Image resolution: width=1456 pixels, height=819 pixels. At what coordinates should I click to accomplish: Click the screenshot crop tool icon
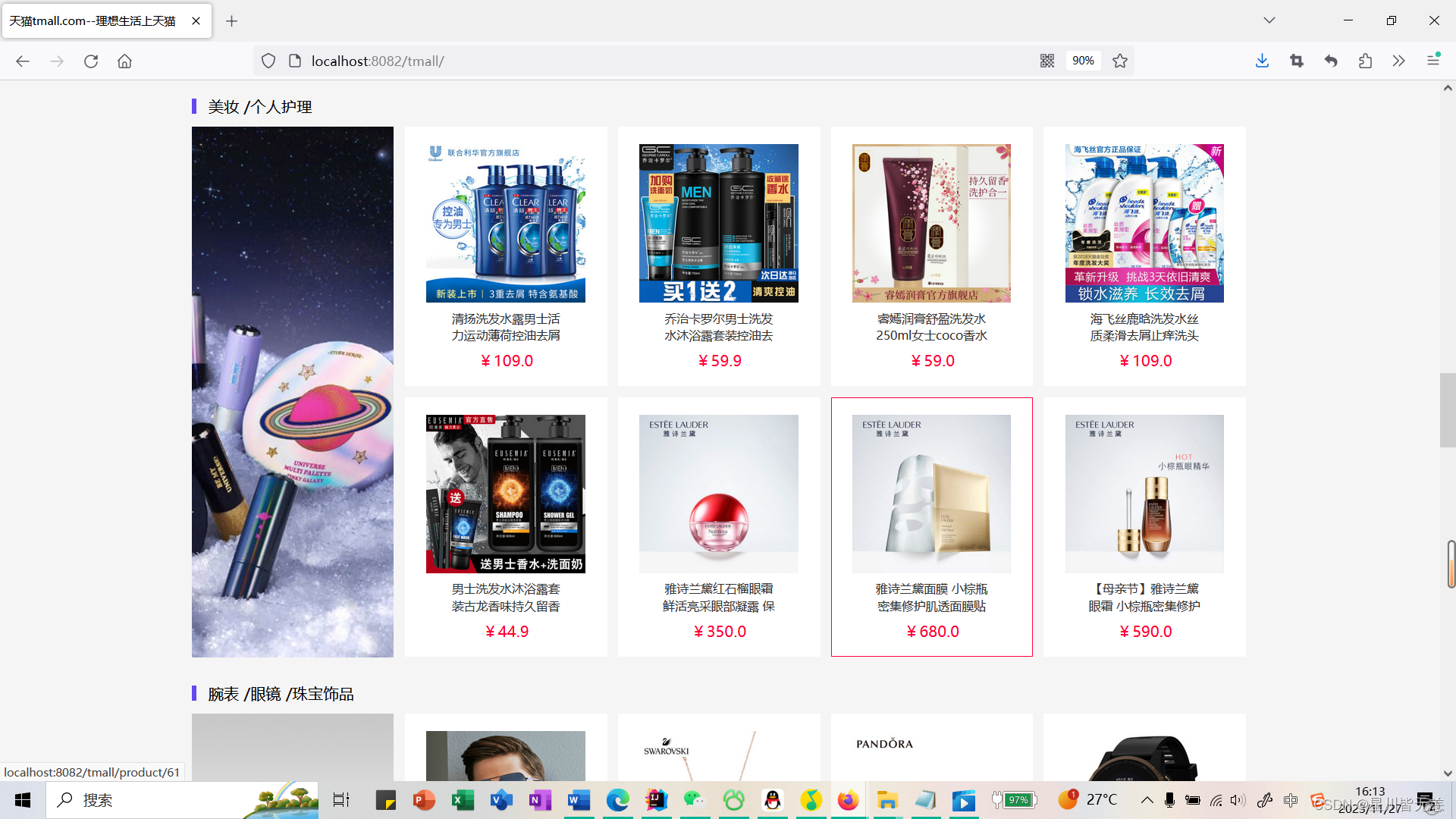click(1297, 61)
